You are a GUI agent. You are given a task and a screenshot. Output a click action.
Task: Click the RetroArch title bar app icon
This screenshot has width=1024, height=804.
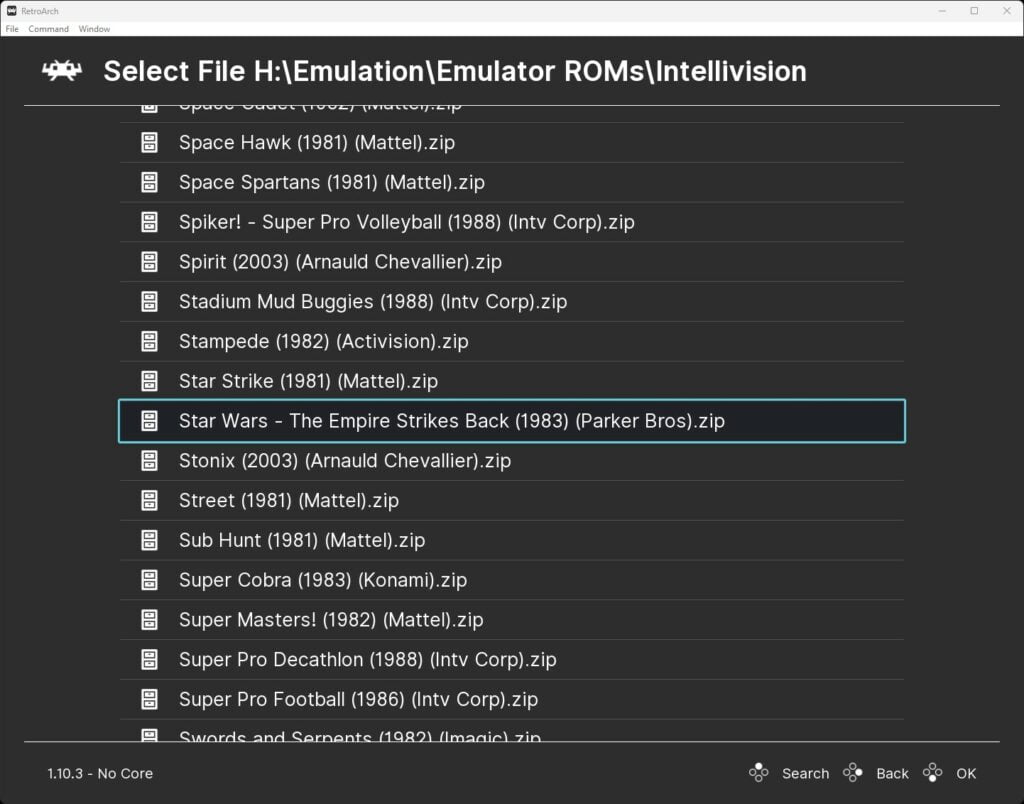pos(11,10)
